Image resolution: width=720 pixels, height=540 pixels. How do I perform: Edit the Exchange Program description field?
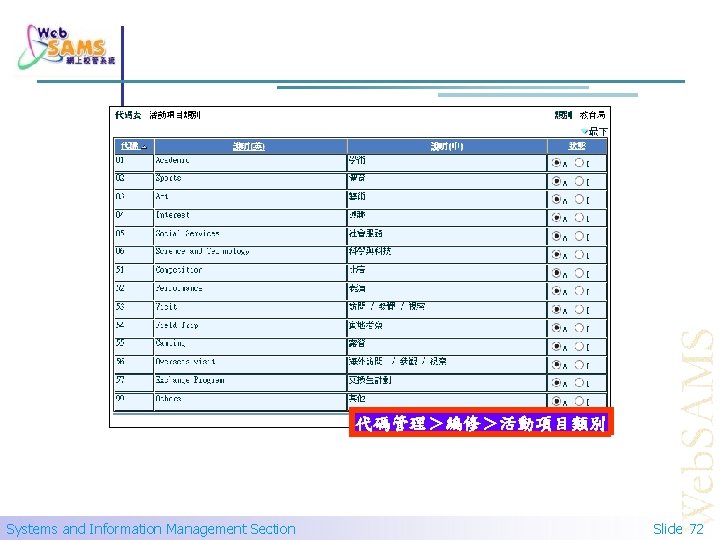(x=250, y=383)
